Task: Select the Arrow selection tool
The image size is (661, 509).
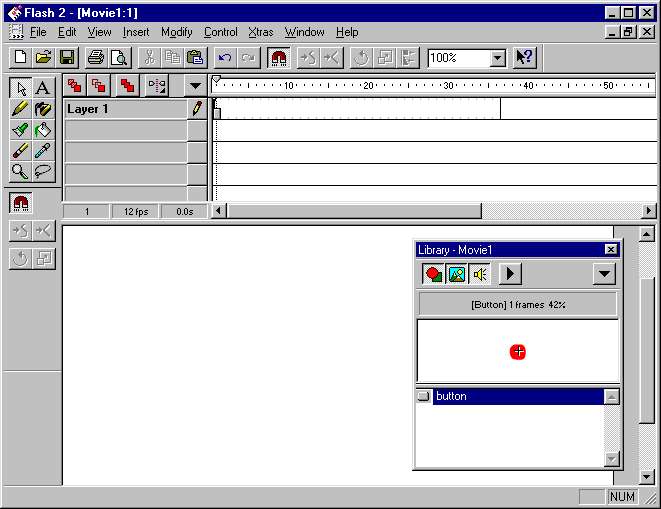Action: (20, 88)
